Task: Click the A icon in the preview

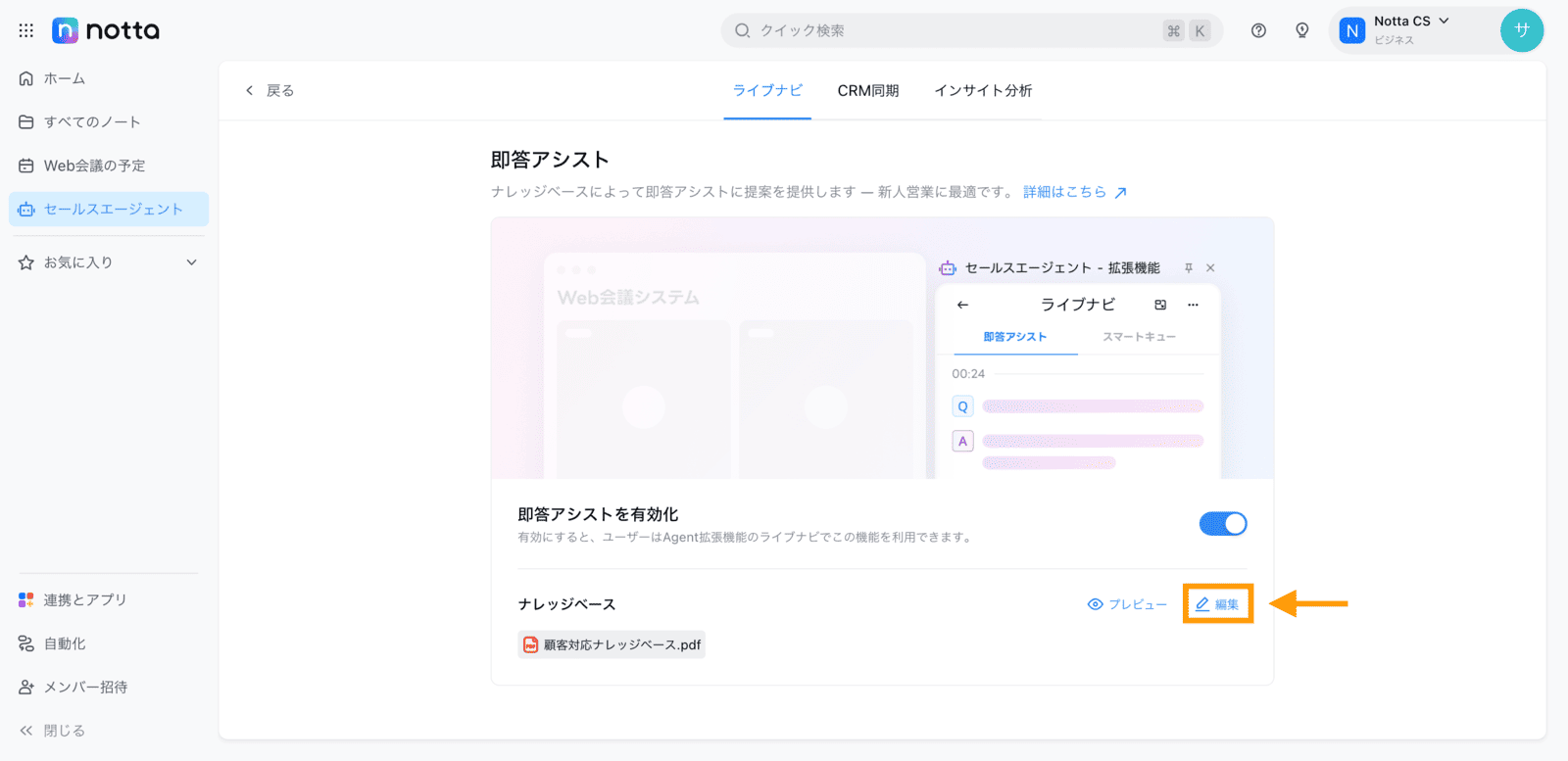Action: point(962,441)
